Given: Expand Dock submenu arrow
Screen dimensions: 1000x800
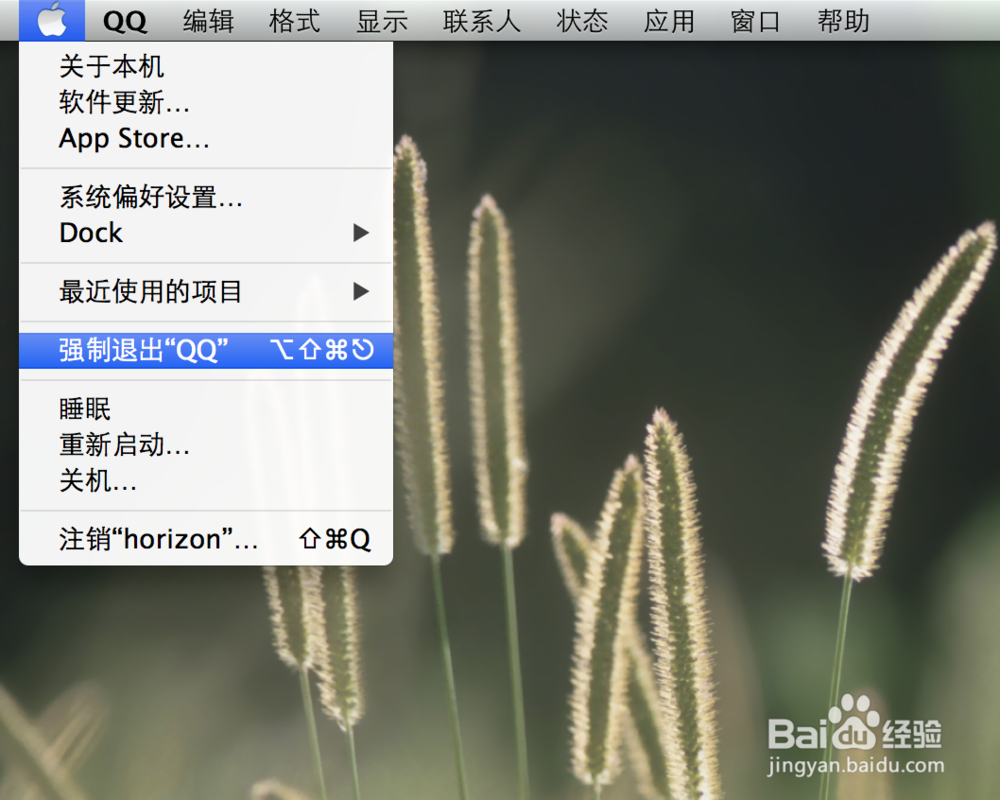Looking at the screenshot, I should (361, 233).
